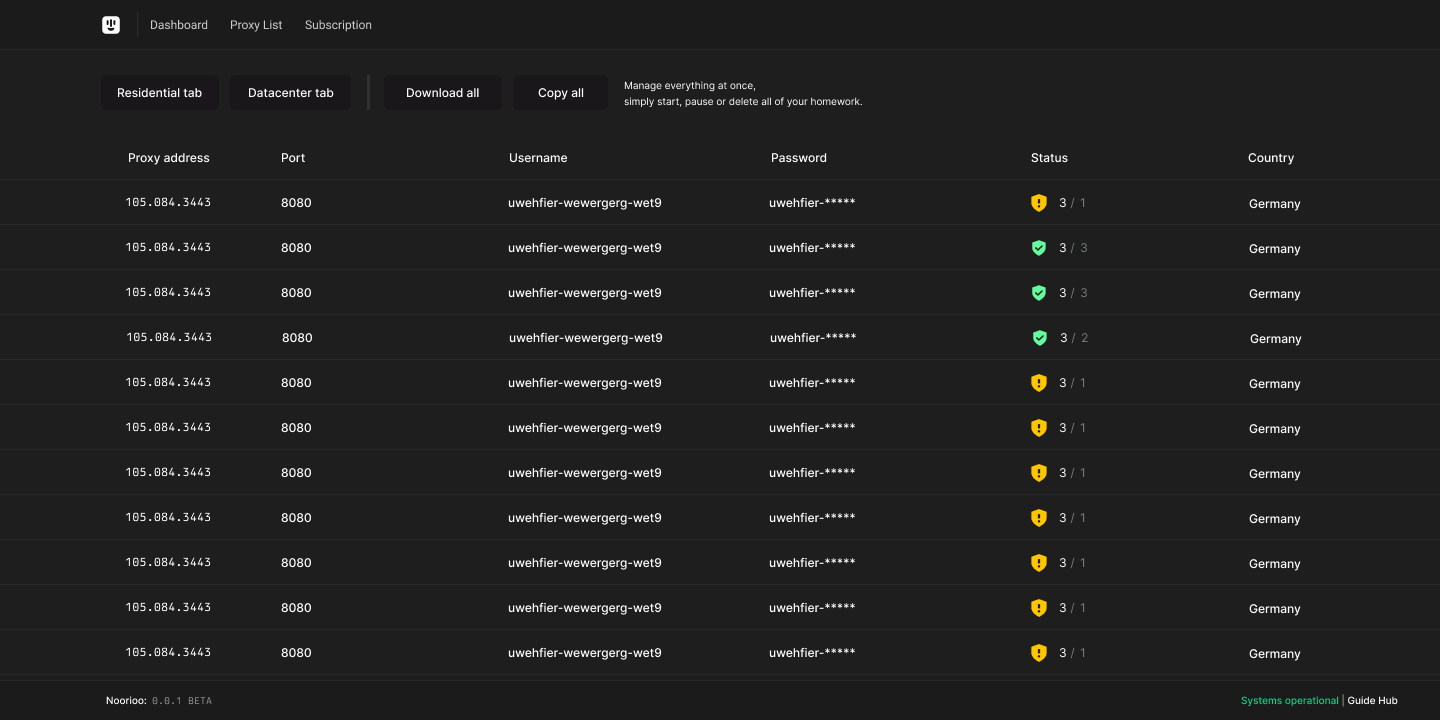The image size is (1440, 720).
Task: Navigate to the Dashboard
Action: pyautogui.click(x=179, y=24)
